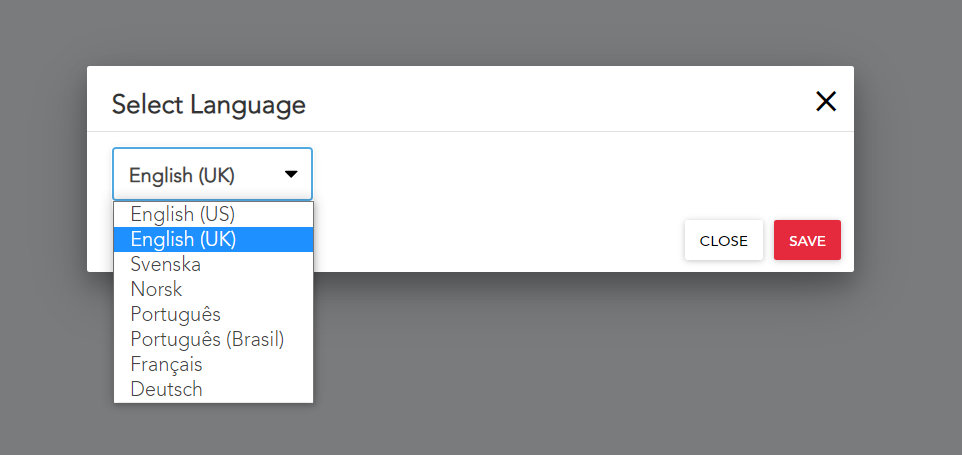The image size is (962, 455).
Task: Click the white CLOSE button
Action: (x=724, y=240)
